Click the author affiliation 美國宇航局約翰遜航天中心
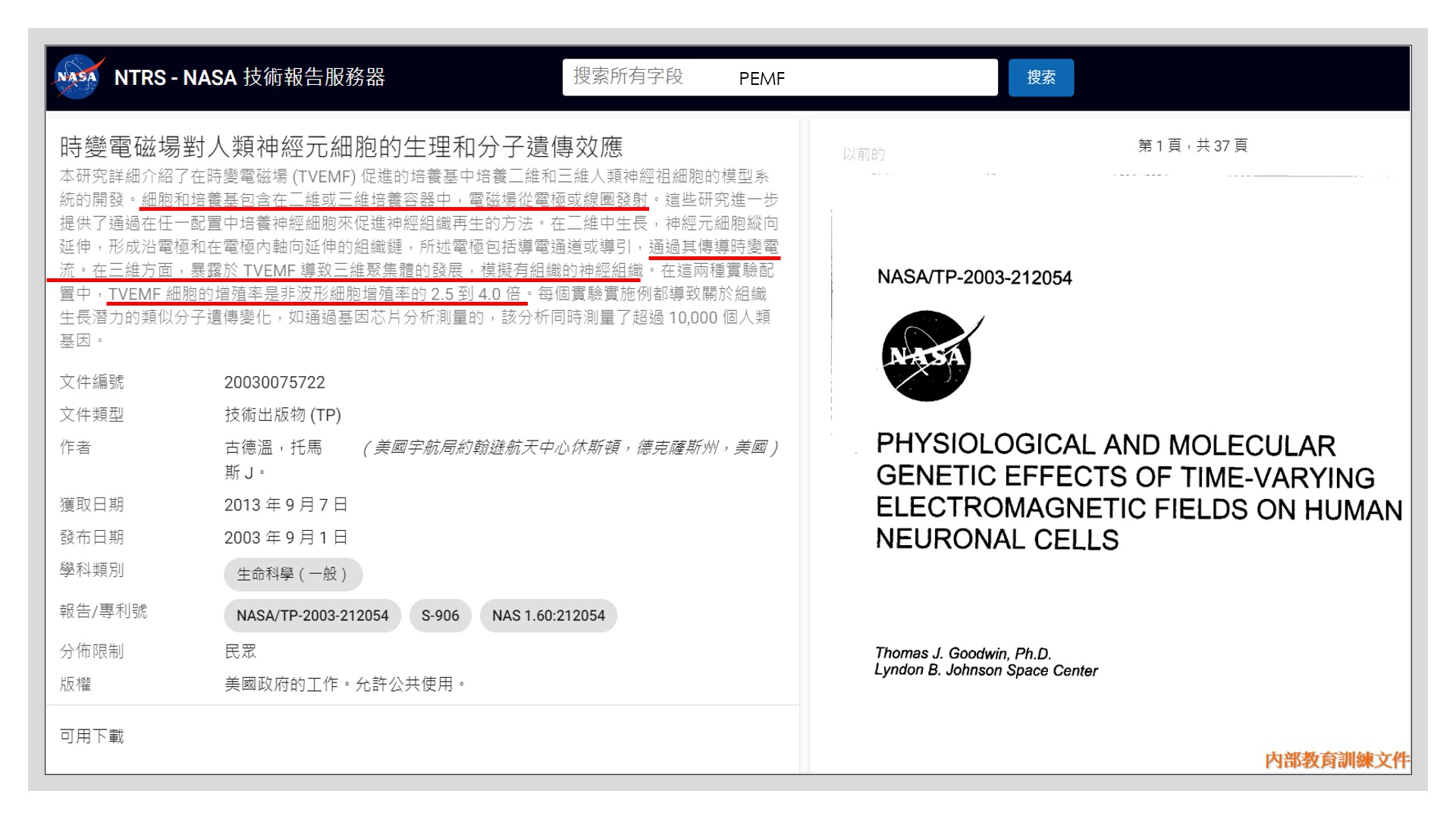 point(571,447)
